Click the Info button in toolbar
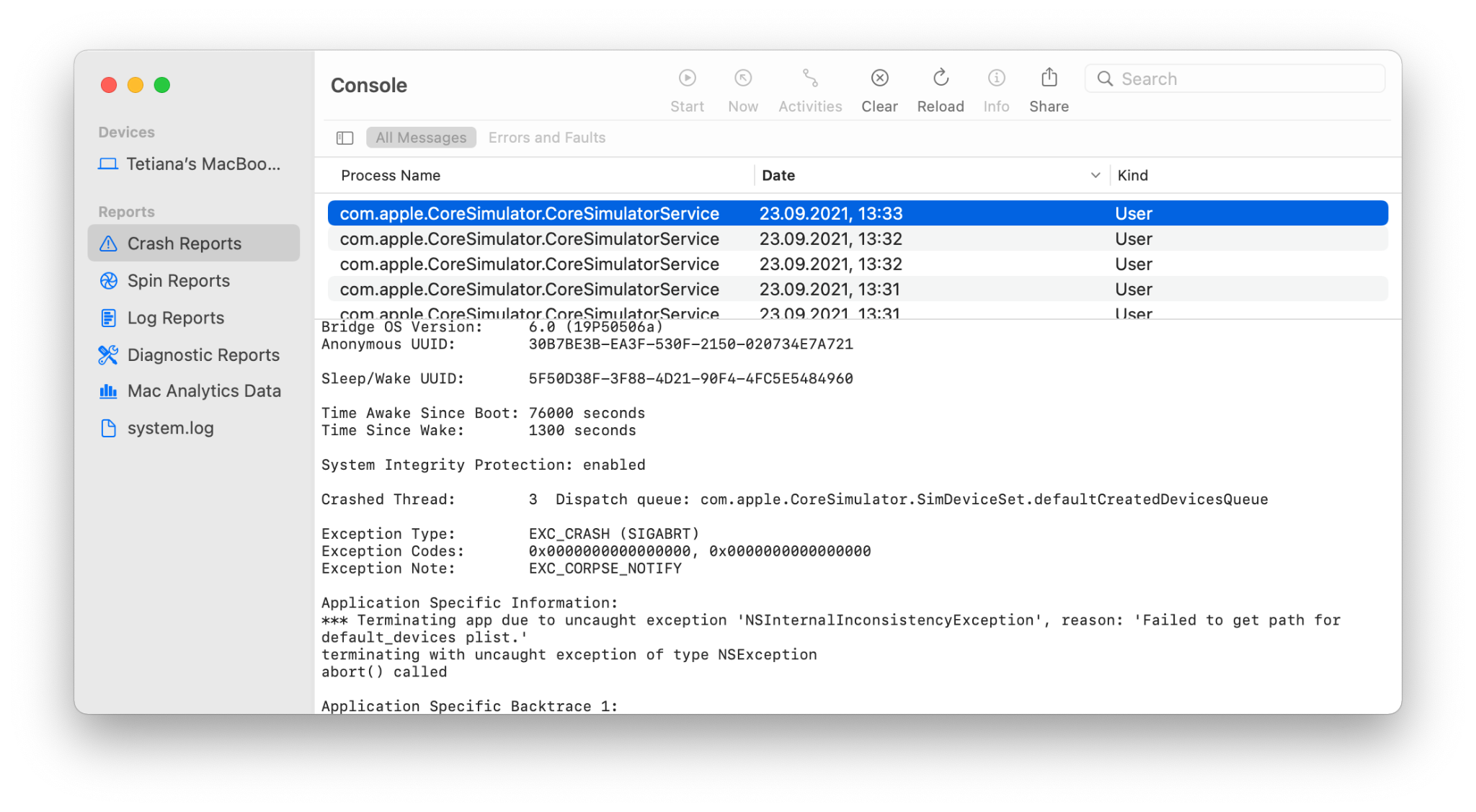This screenshot has width=1476, height=812. click(995, 85)
